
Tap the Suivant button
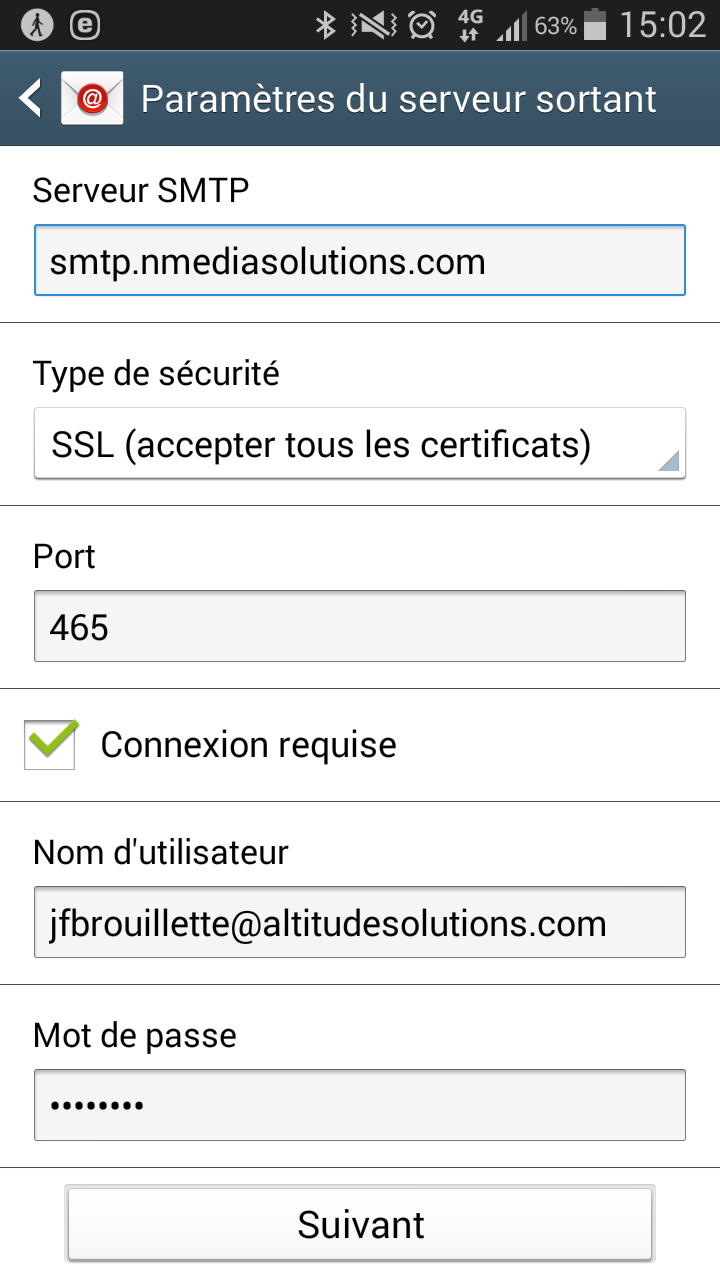point(360,1224)
